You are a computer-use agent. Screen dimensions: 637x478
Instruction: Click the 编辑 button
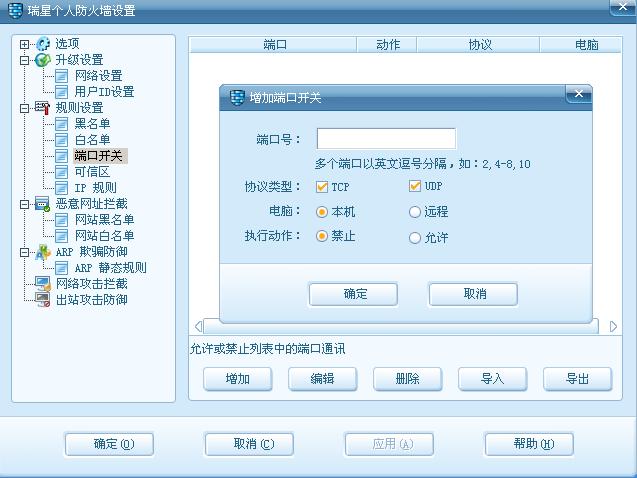pyautogui.click(x=323, y=379)
